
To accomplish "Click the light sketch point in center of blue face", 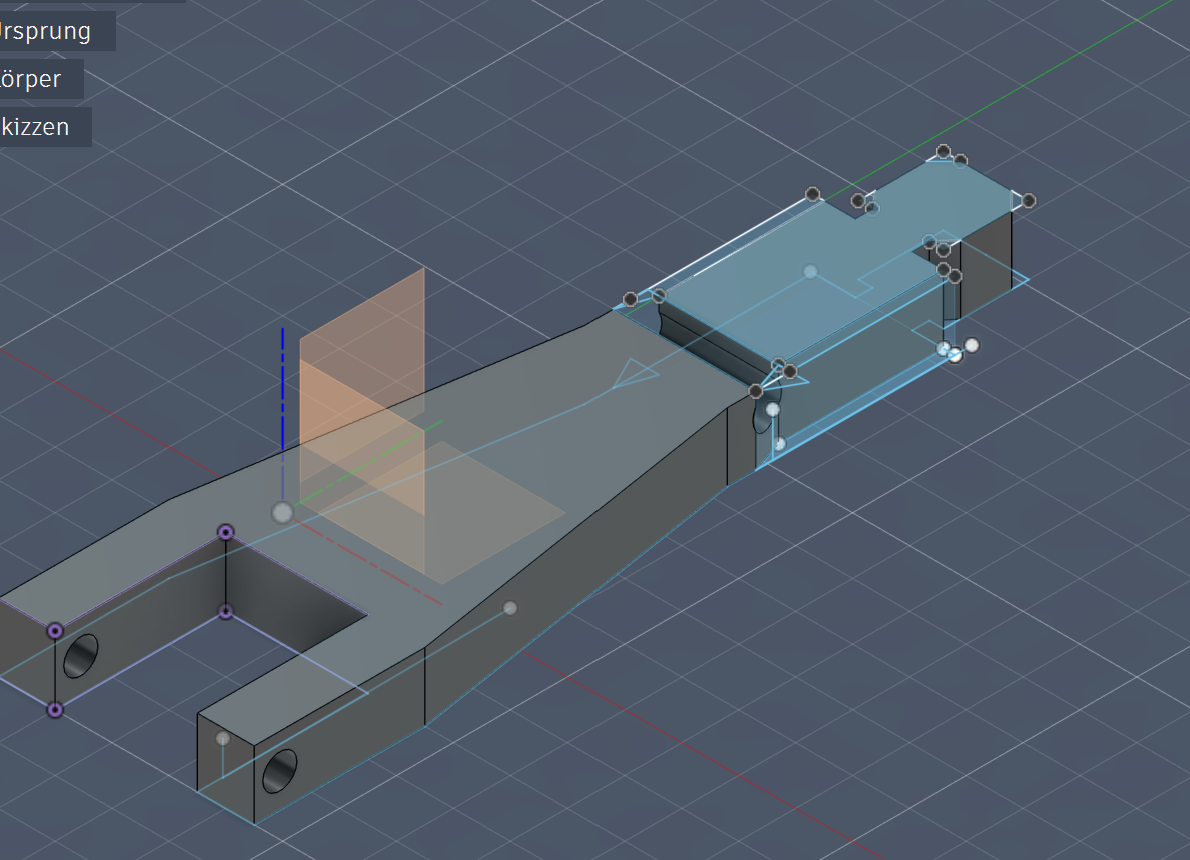I will click(811, 272).
